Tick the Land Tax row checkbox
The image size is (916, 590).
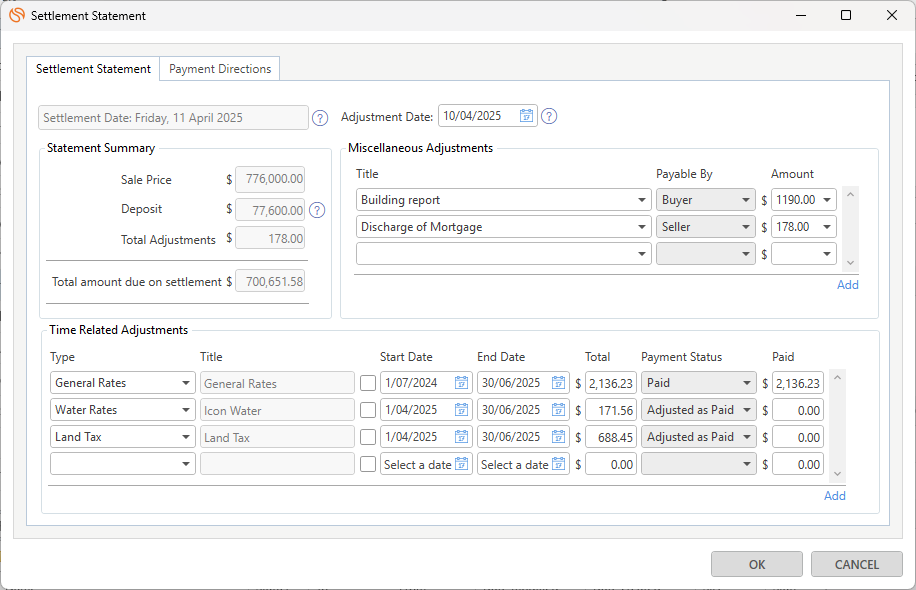click(368, 437)
